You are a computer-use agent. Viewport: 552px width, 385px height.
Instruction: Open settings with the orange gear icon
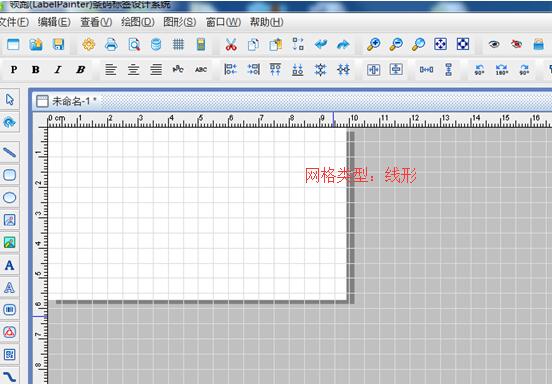tap(88, 45)
